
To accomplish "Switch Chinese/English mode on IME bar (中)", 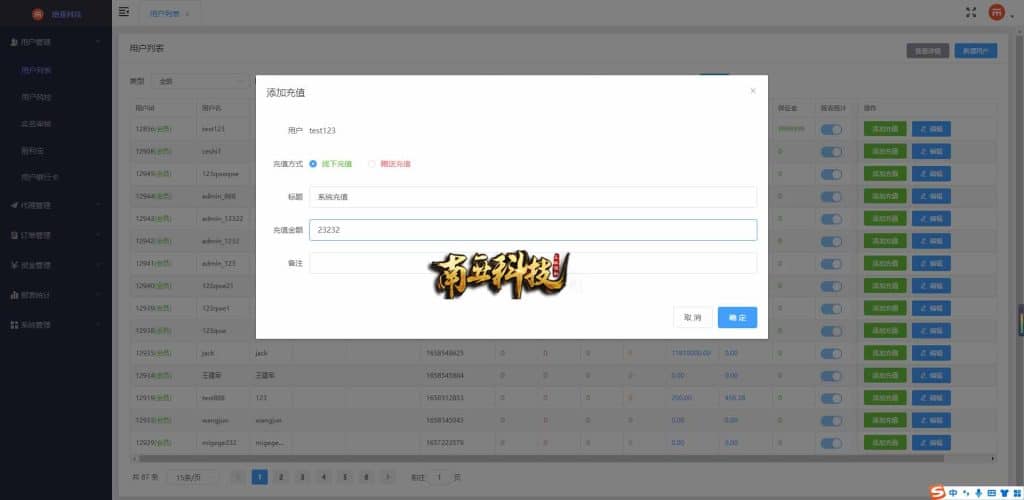I will pos(954,492).
